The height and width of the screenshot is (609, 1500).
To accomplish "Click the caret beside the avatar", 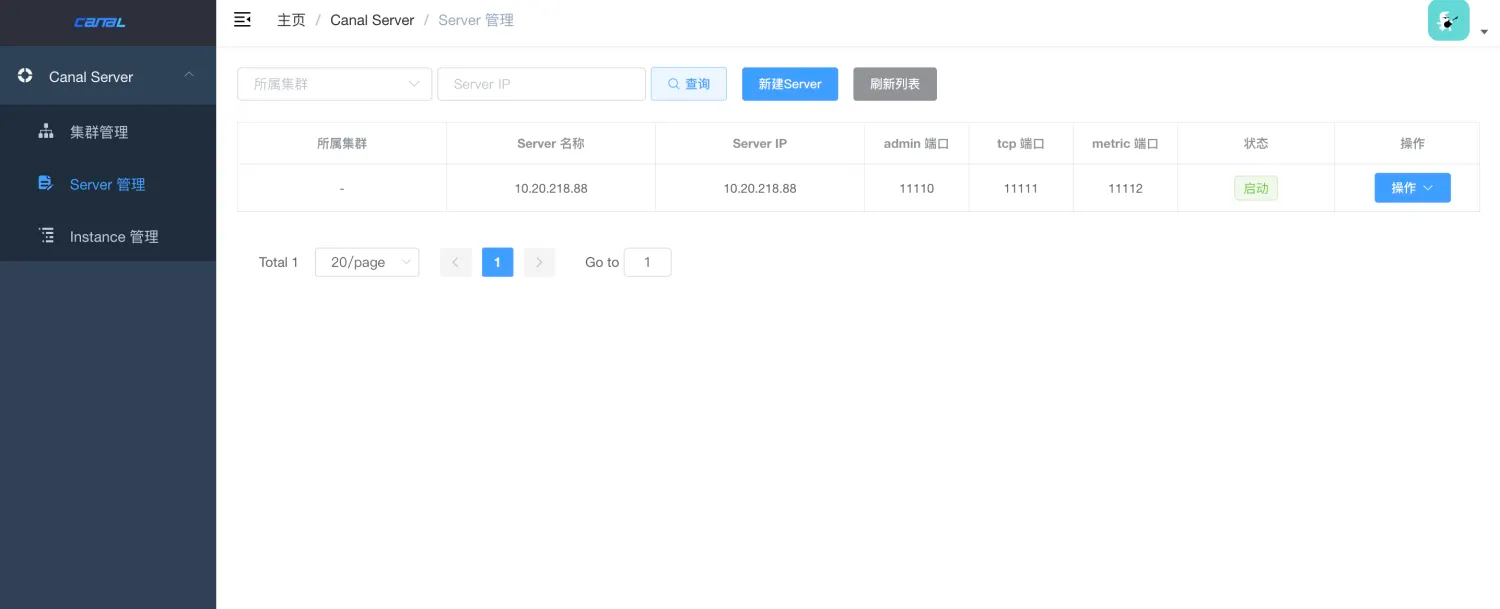I will (x=1484, y=32).
